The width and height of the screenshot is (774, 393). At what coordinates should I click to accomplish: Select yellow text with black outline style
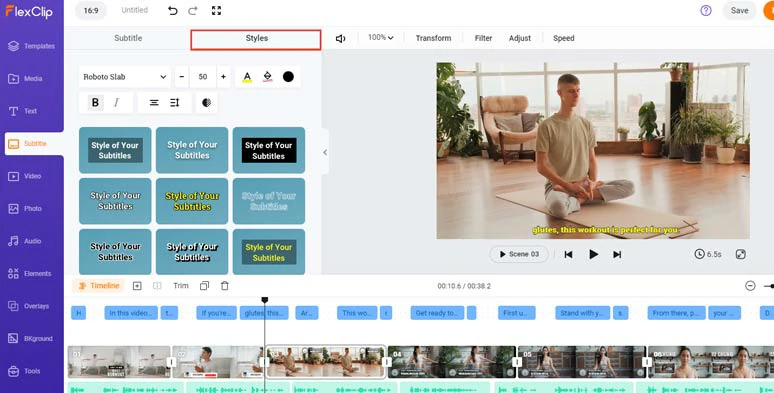coord(192,201)
